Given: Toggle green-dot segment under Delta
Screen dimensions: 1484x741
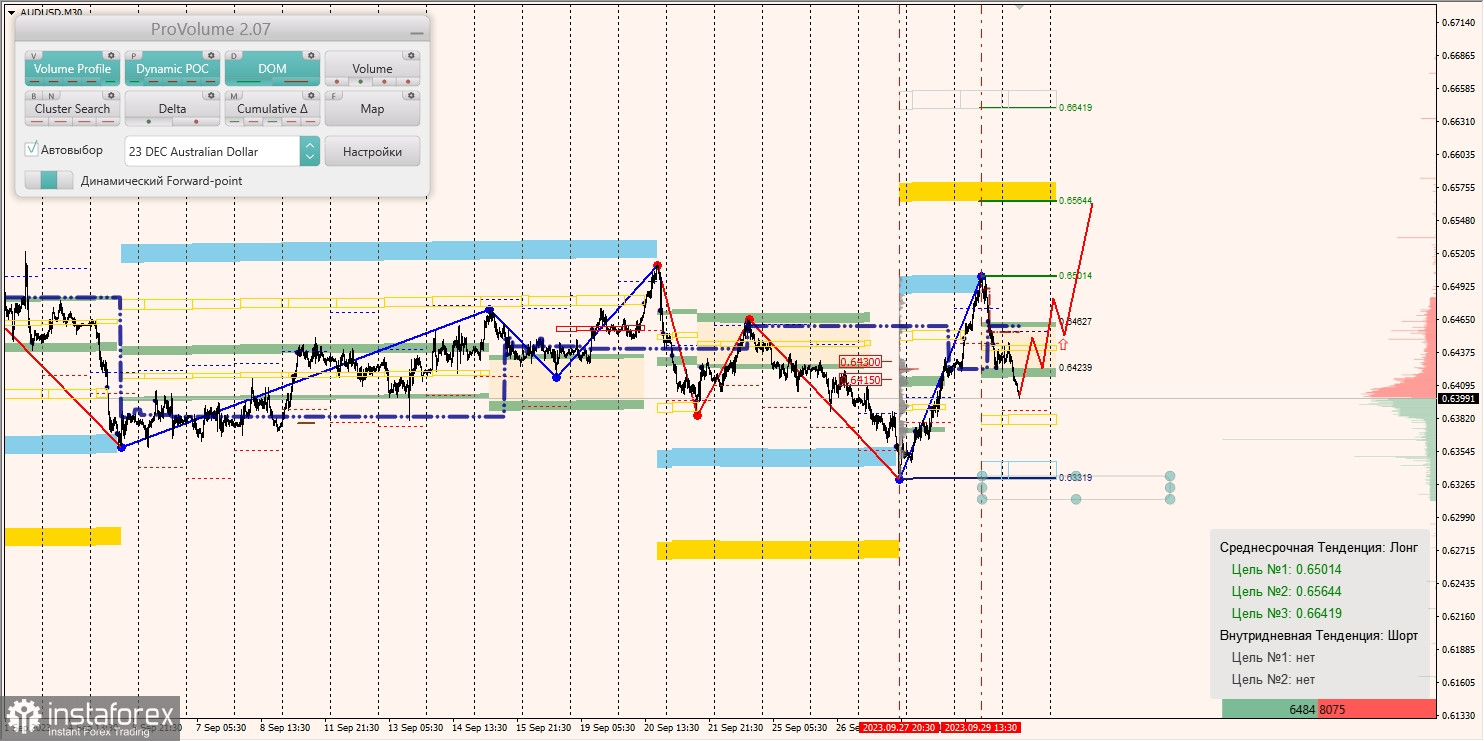Looking at the screenshot, I should click(149, 122).
